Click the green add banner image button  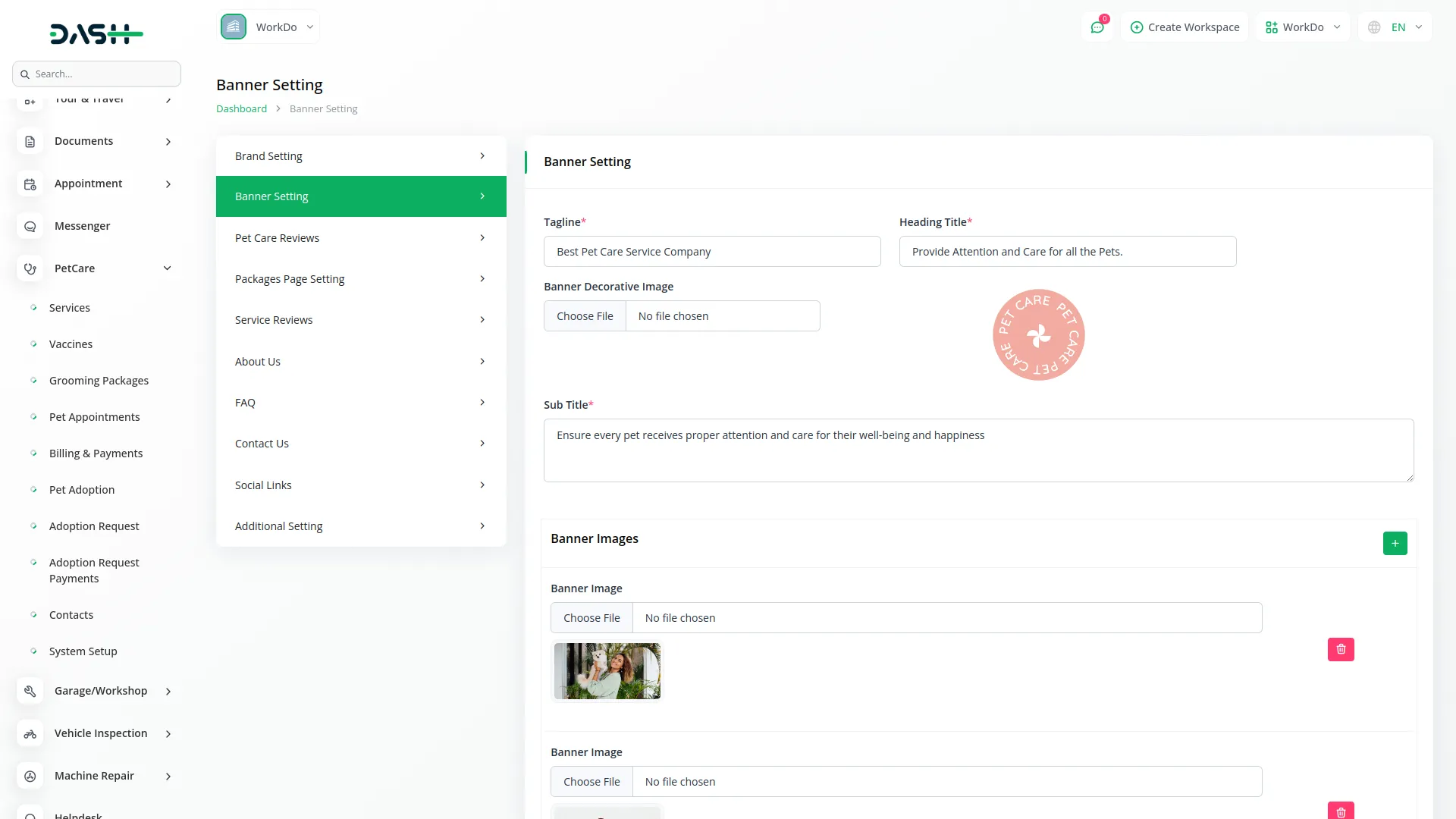coord(1395,543)
